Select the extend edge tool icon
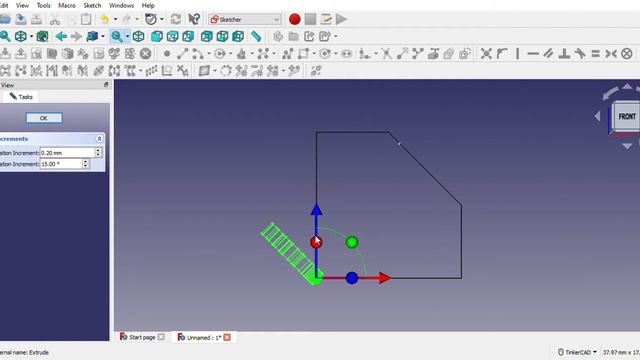The width and height of the screenshot is (640, 360). click(402, 53)
